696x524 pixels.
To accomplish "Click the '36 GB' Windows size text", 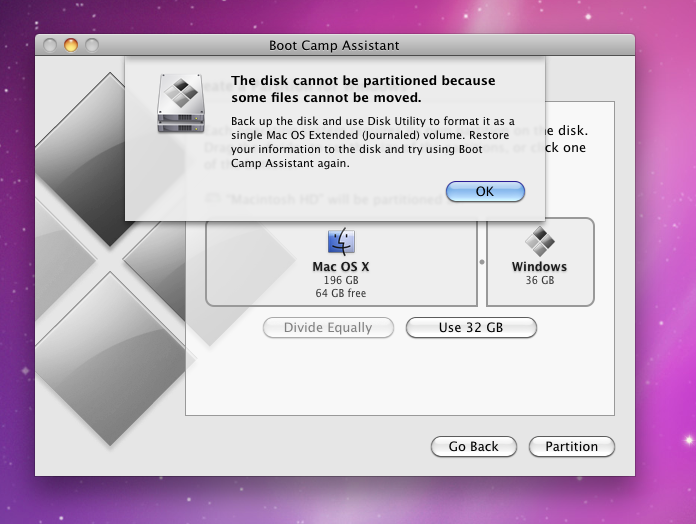I will click(x=540, y=280).
